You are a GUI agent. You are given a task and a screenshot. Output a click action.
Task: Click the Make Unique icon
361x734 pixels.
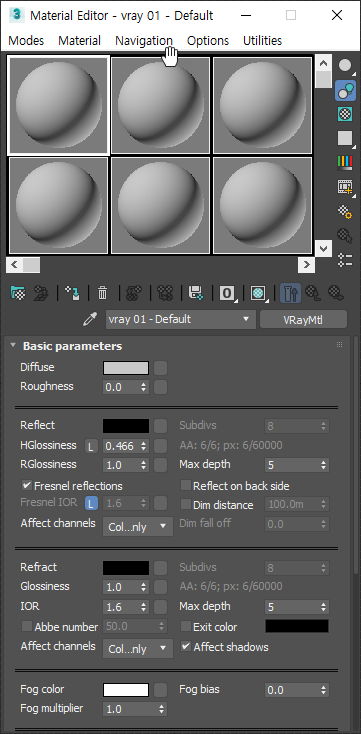coord(165,294)
